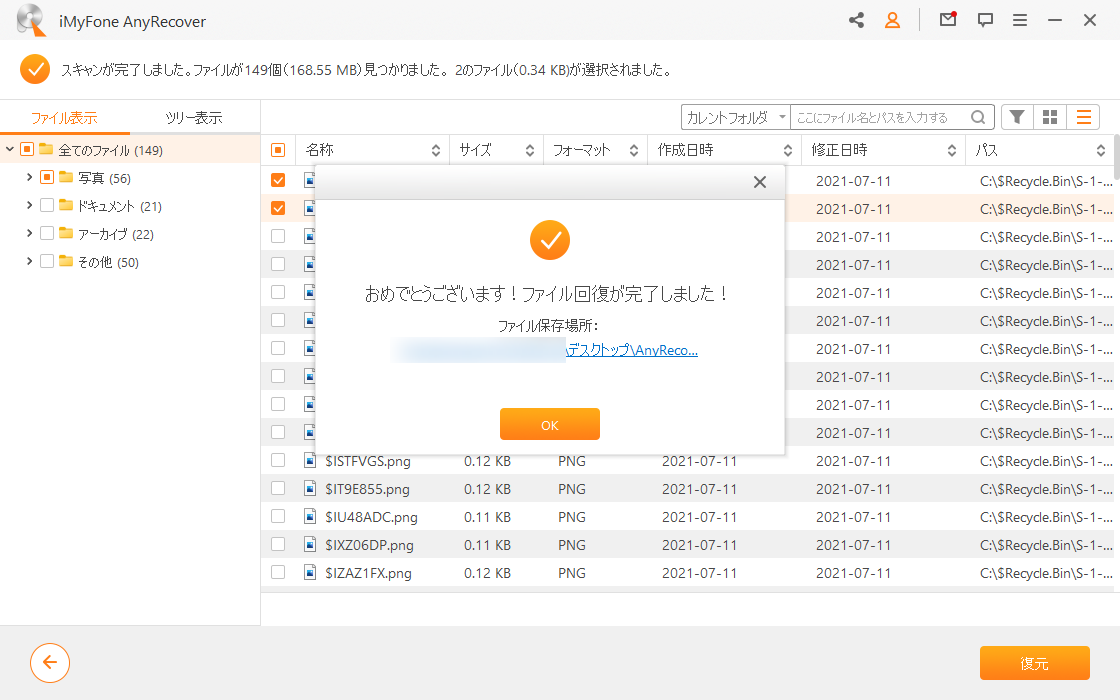
Task: Check the ドキュメント folder checkbox
Action: coord(47,206)
